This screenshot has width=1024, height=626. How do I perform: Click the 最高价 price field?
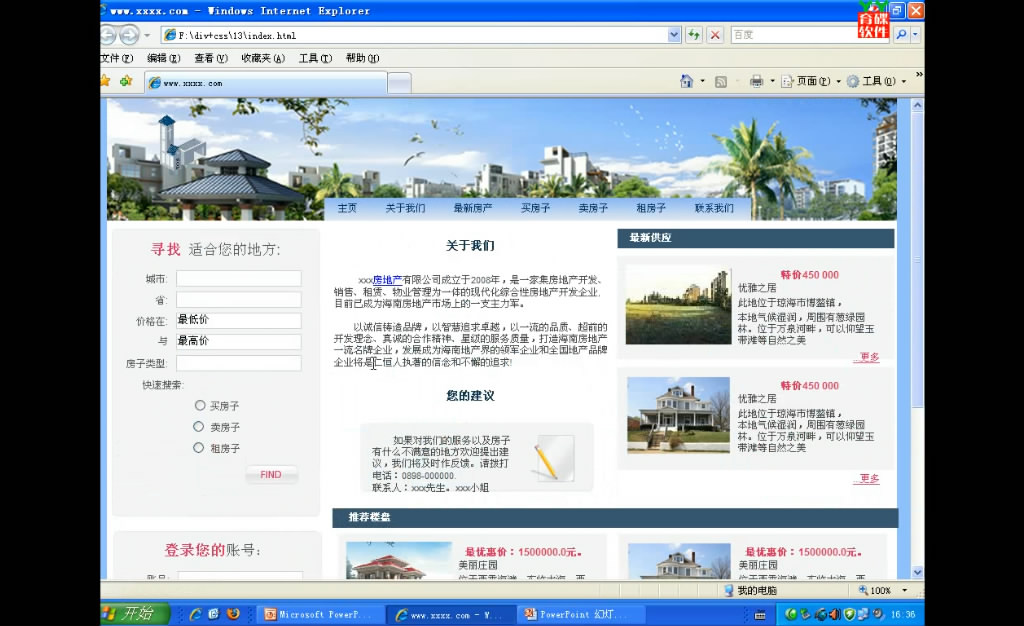[x=238, y=341]
